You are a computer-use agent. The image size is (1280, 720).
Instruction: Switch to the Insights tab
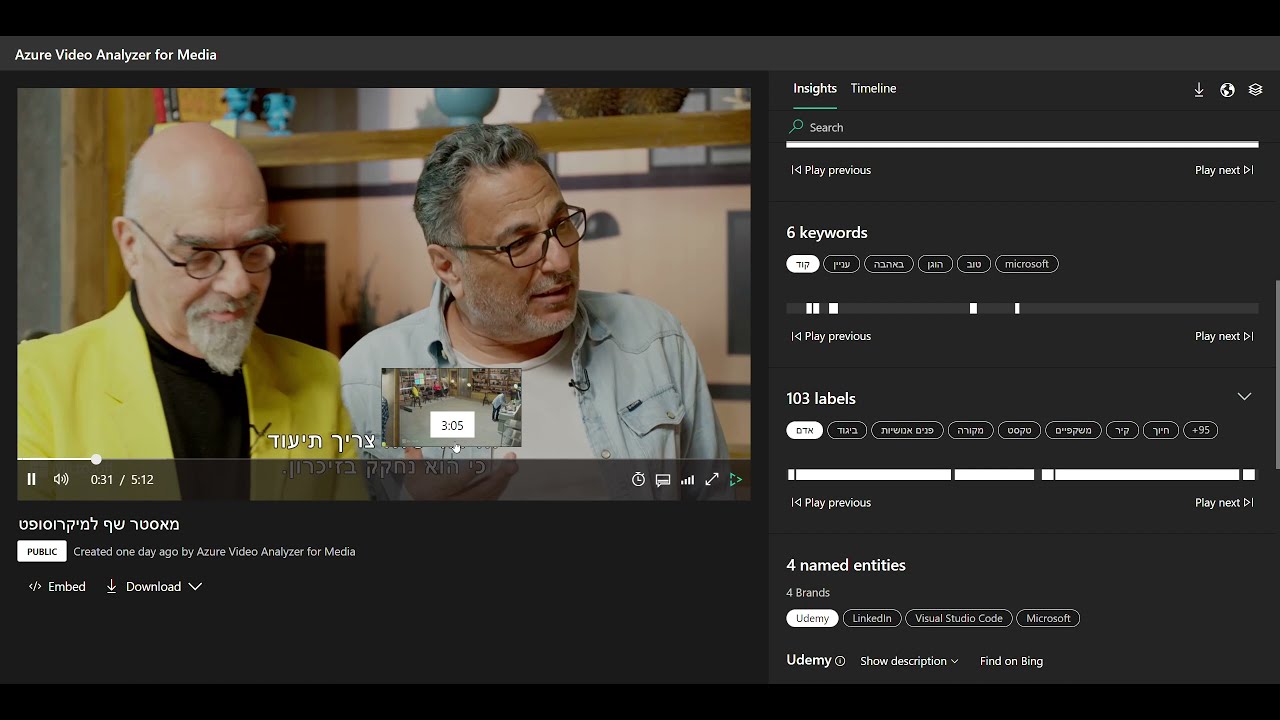[815, 88]
